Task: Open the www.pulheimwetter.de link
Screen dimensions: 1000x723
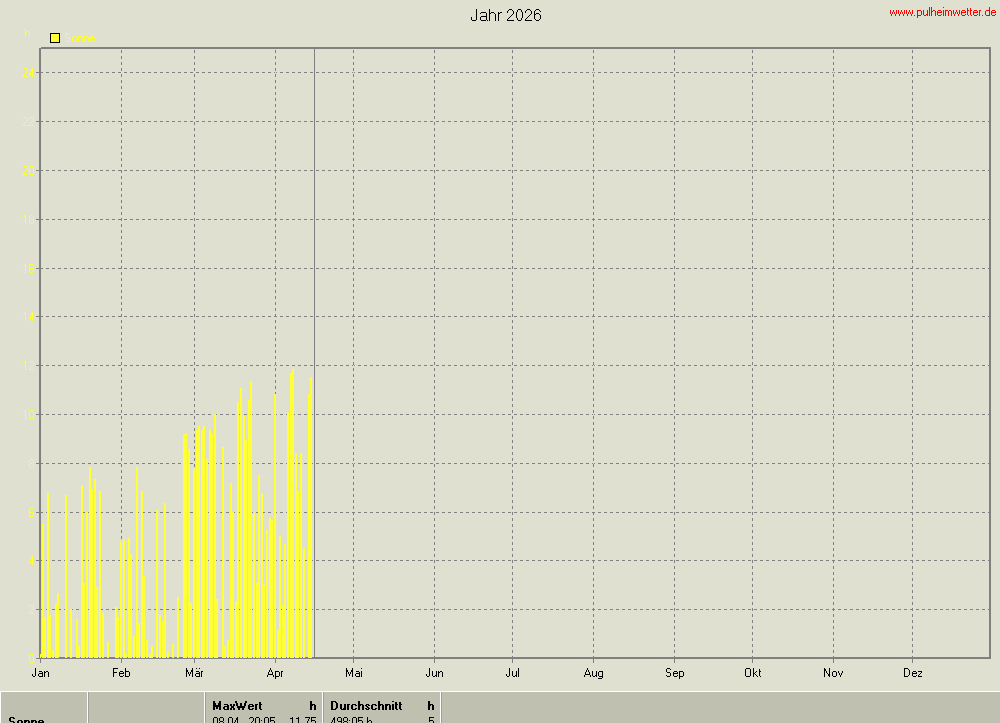Action: pyautogui.click(x=942, y=12)
